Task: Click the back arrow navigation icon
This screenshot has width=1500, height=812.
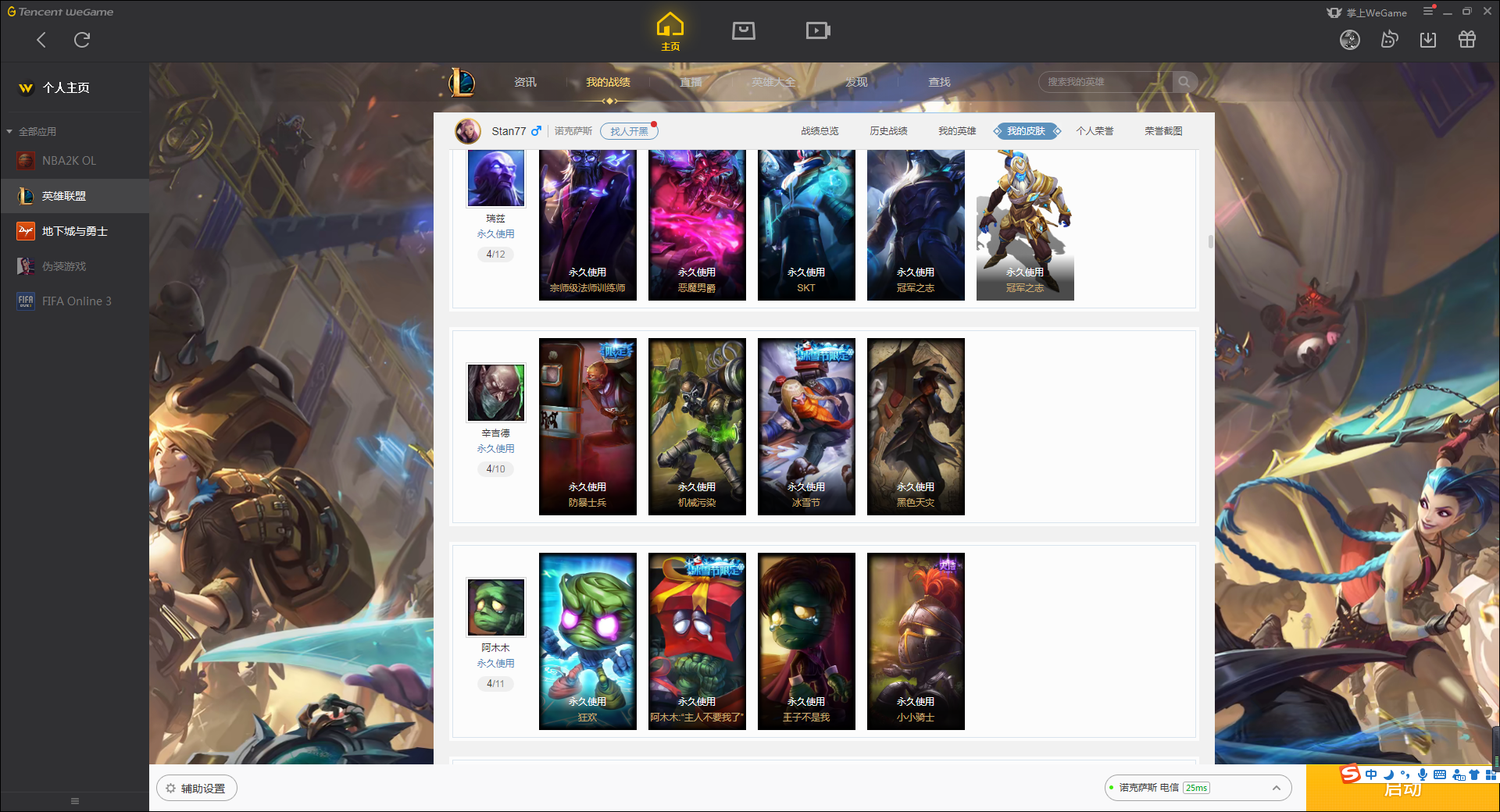Action: pyautogui.click(x=41, y=40)
